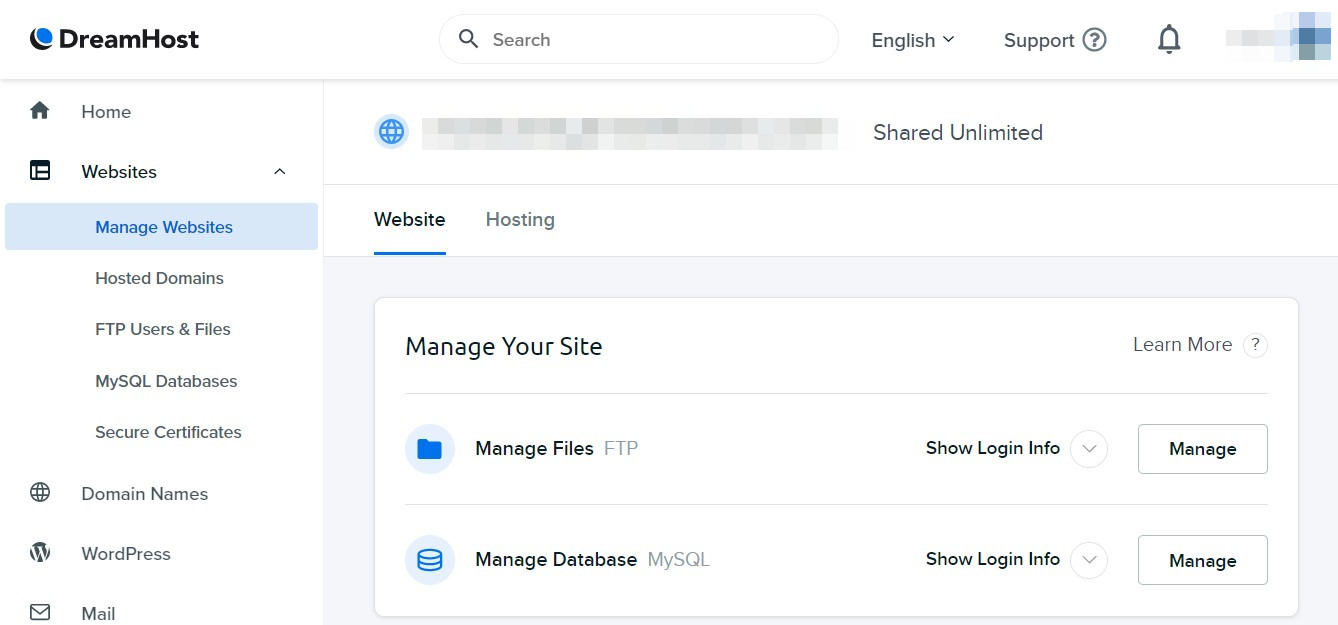The width and height of the screenshot is (1338, 625).
Task: Open Secure Certificates in the sidebar
Action: coord(168,432)
